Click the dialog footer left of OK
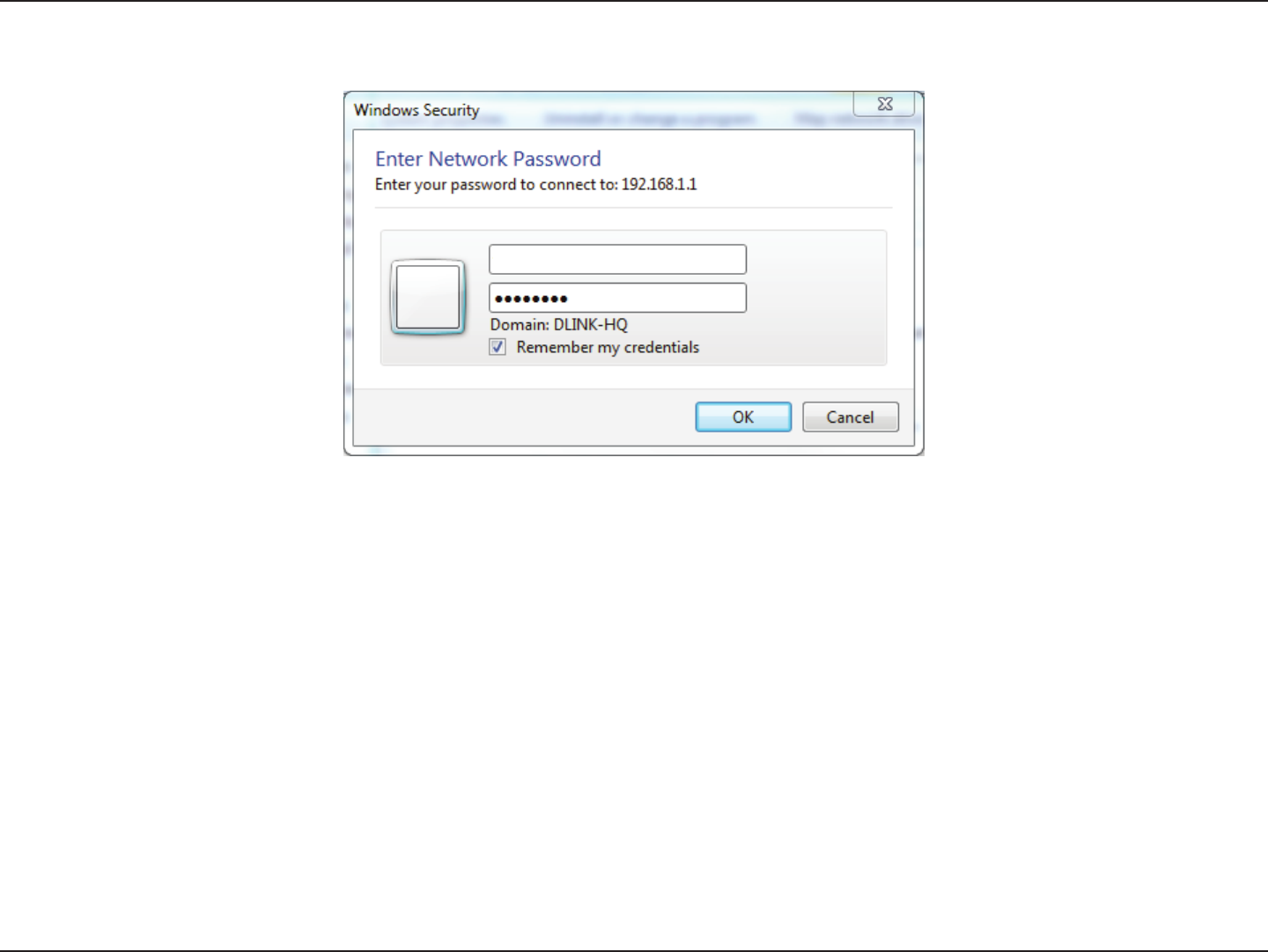Viewport: 1268px width, 952px height. coord(524,417)
